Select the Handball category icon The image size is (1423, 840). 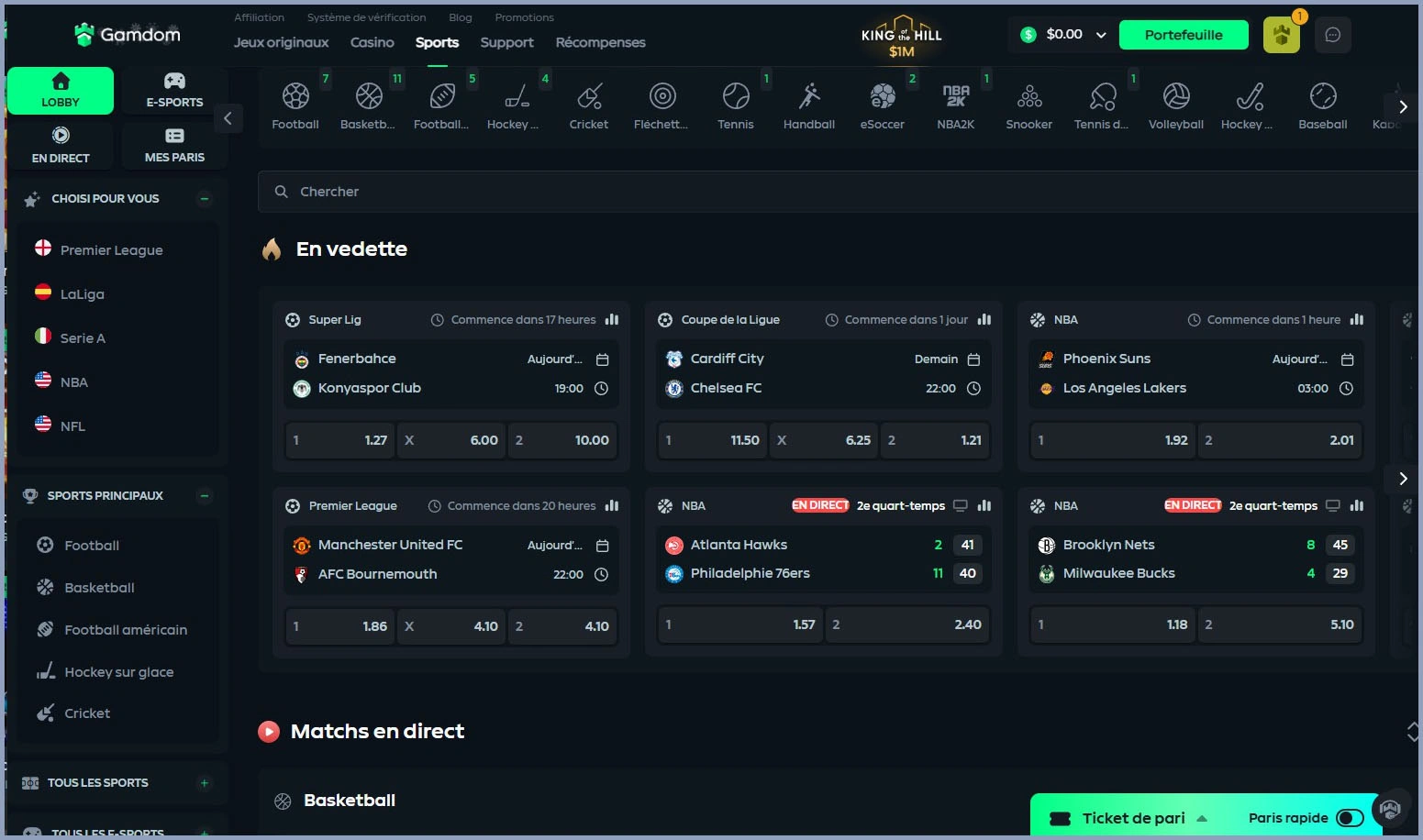[809, 105]
